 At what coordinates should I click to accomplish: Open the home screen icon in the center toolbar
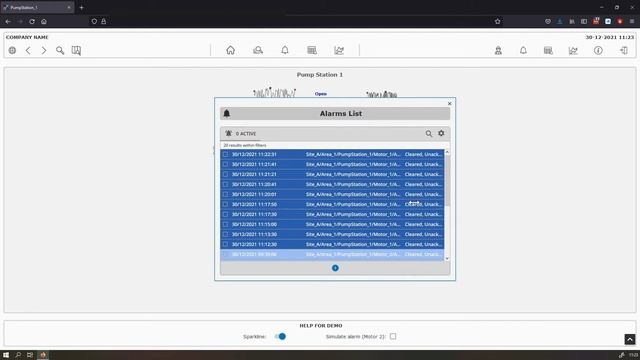(x=231, y=50)
